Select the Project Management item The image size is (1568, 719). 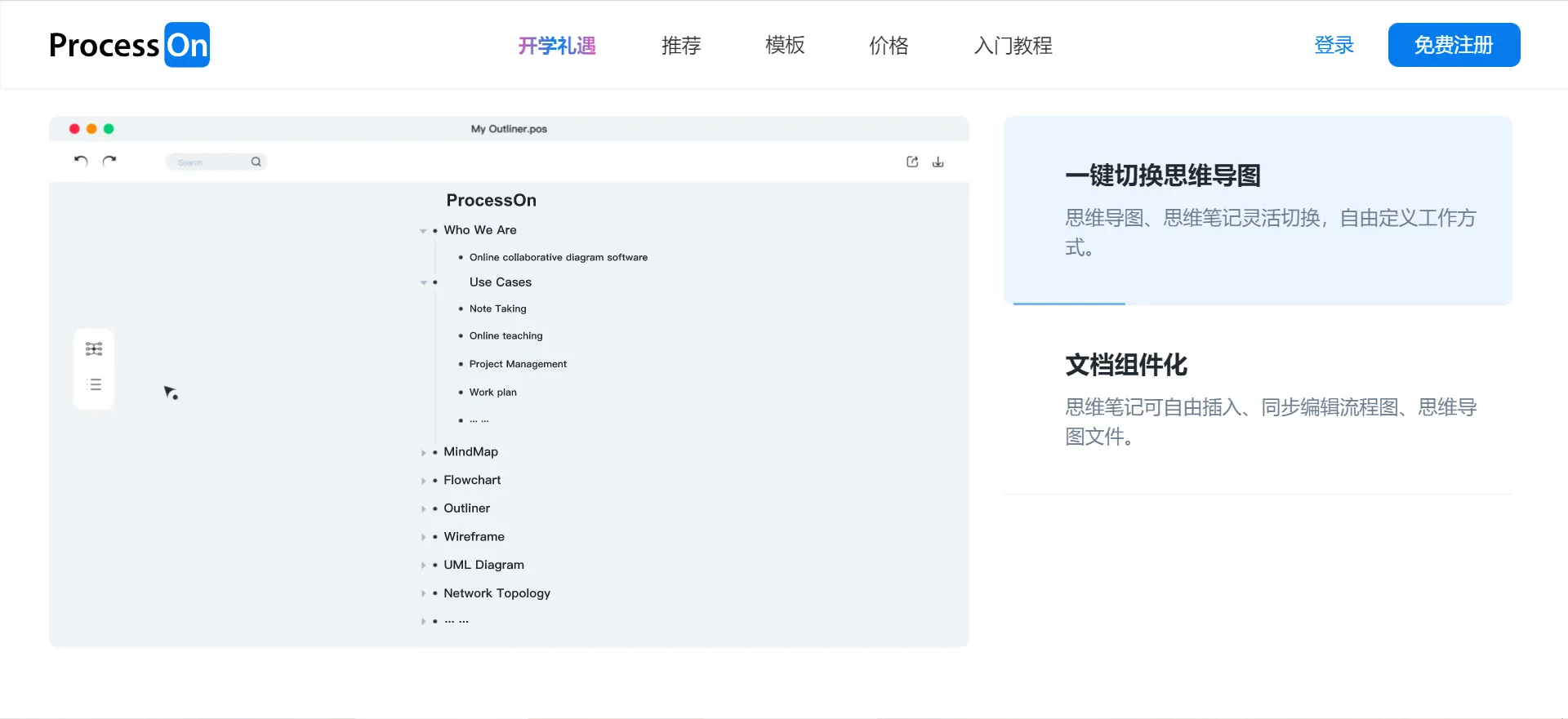point(518,364)
